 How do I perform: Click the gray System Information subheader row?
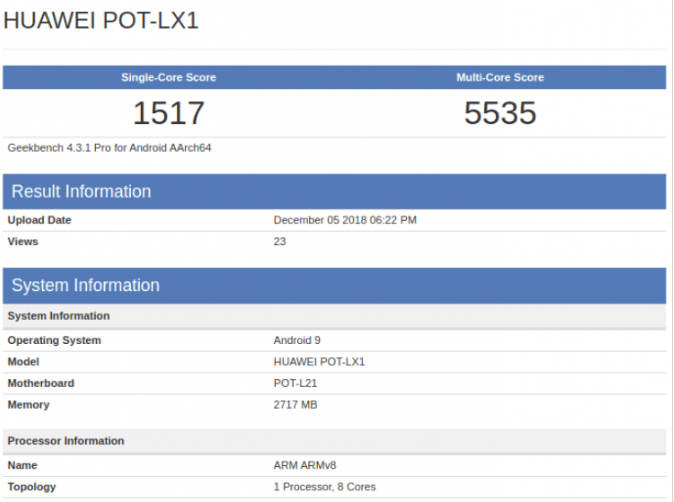coord(334,316)
